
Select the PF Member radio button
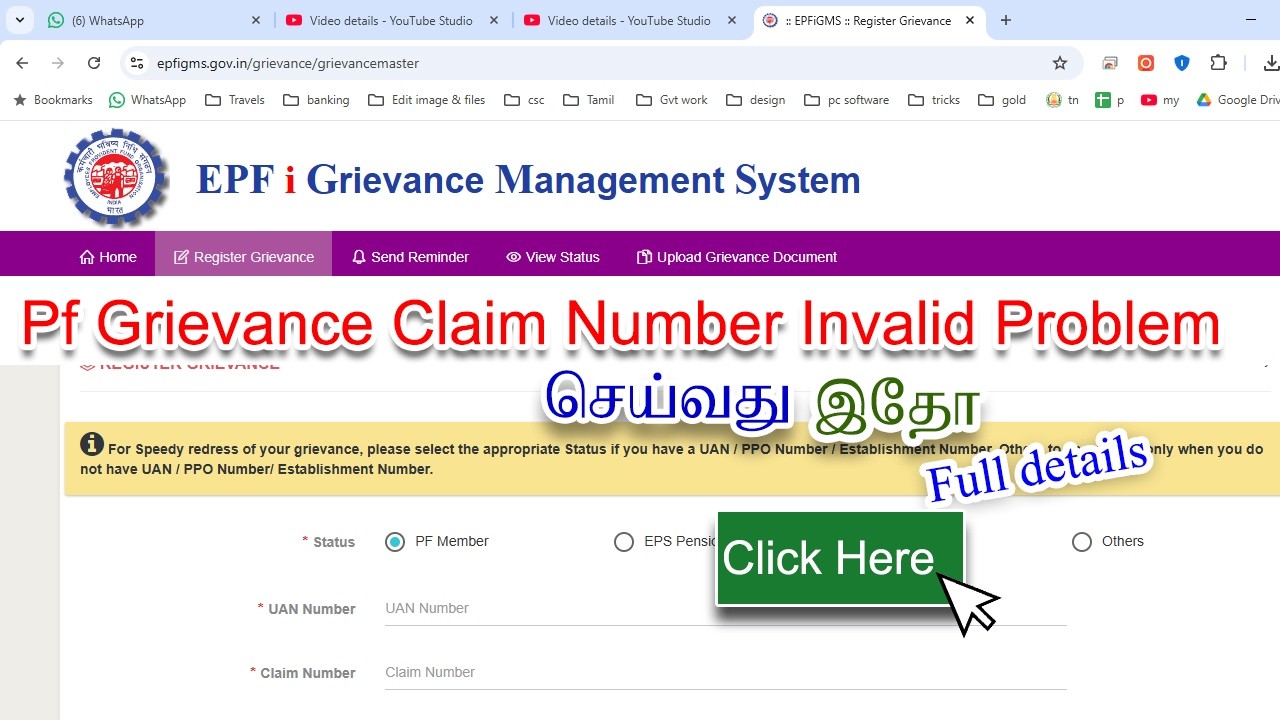pos(395,542)
